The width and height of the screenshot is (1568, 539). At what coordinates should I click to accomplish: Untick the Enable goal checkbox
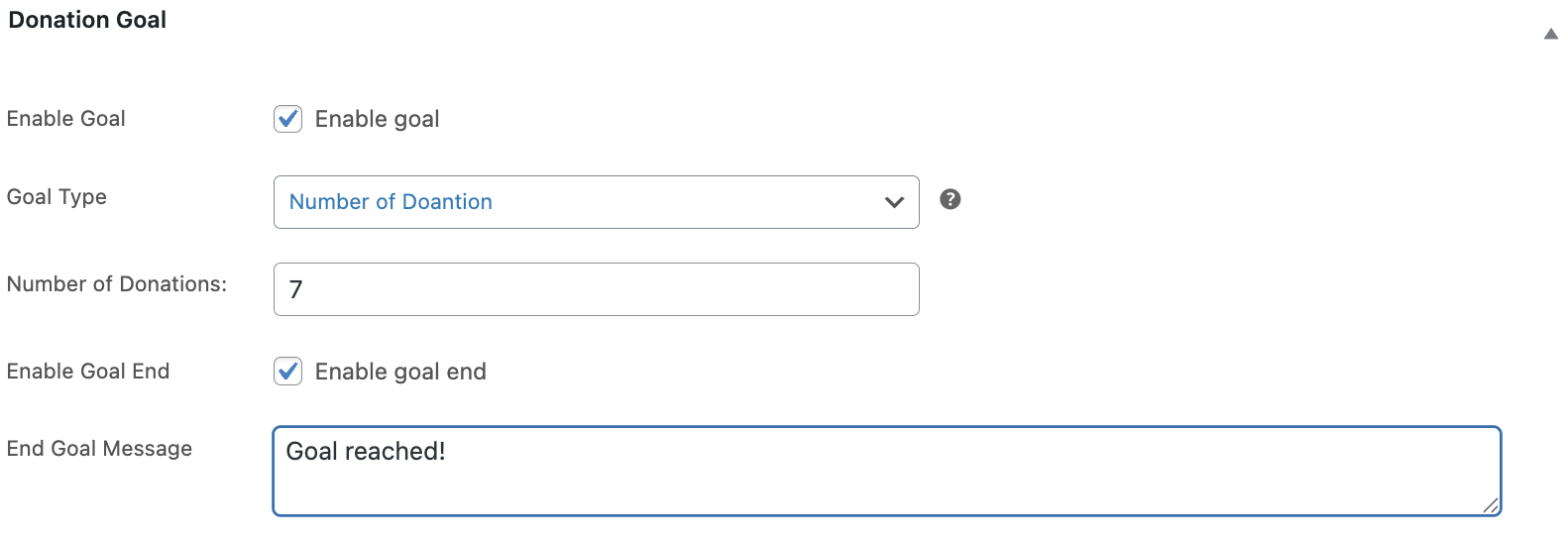(288, 119)
